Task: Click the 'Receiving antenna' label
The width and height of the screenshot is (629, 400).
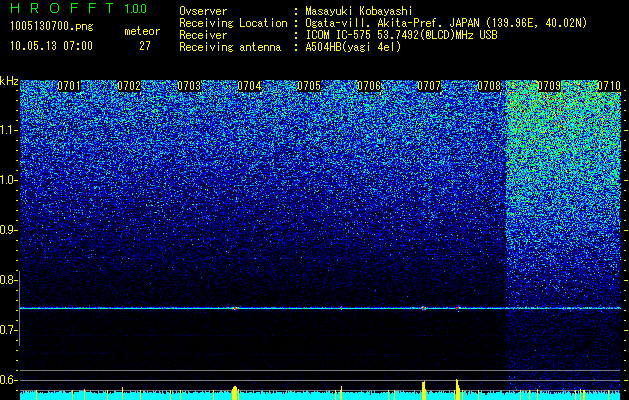Action: pyautogui.click(x=230, y=47)
